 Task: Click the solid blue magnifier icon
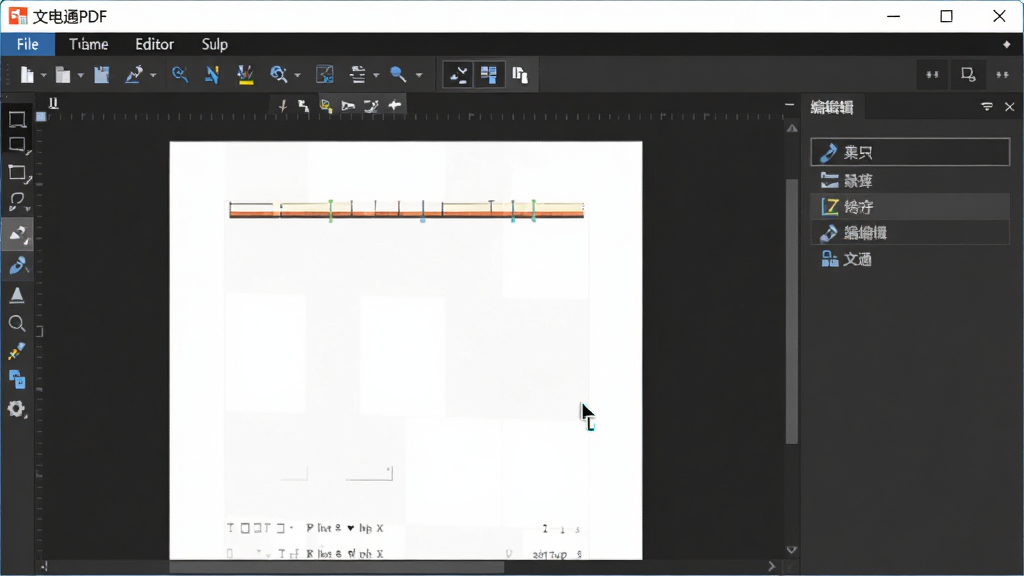[x=398, y=74]
